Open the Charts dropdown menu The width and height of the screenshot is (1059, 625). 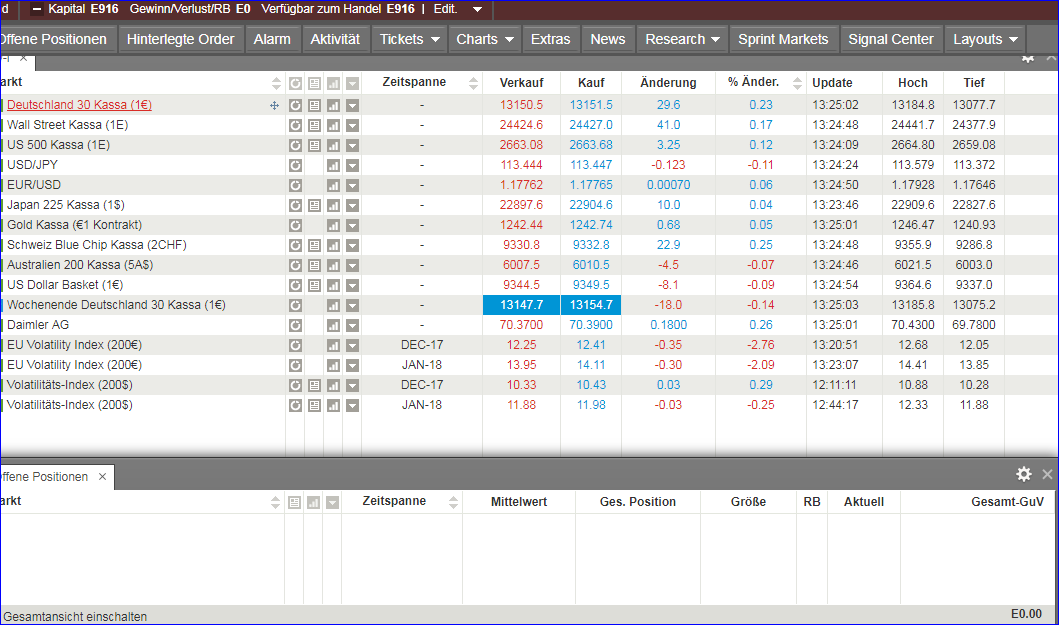click(x=484, y=39)
